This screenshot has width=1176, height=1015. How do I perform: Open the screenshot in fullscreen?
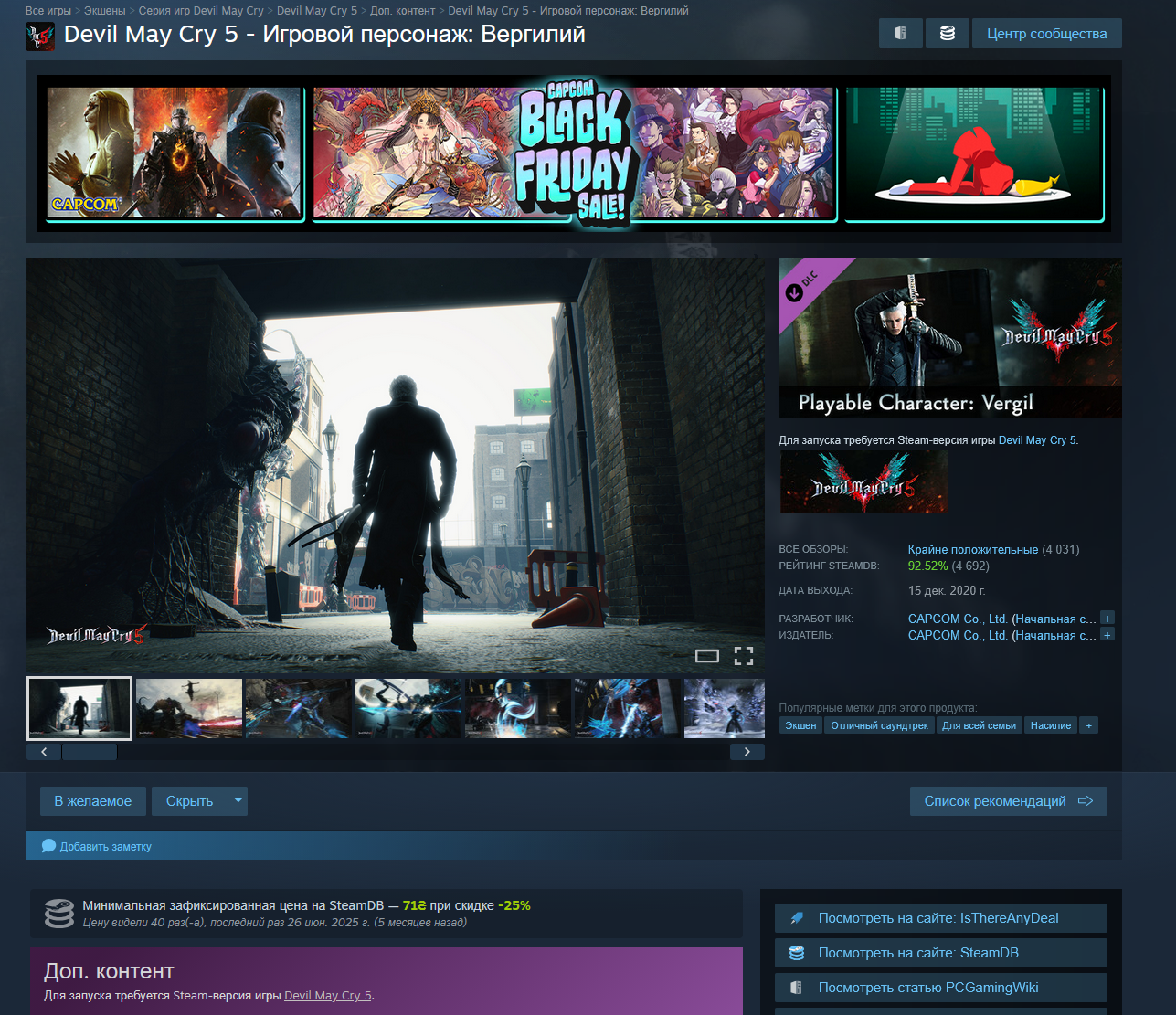coord(744,655)
